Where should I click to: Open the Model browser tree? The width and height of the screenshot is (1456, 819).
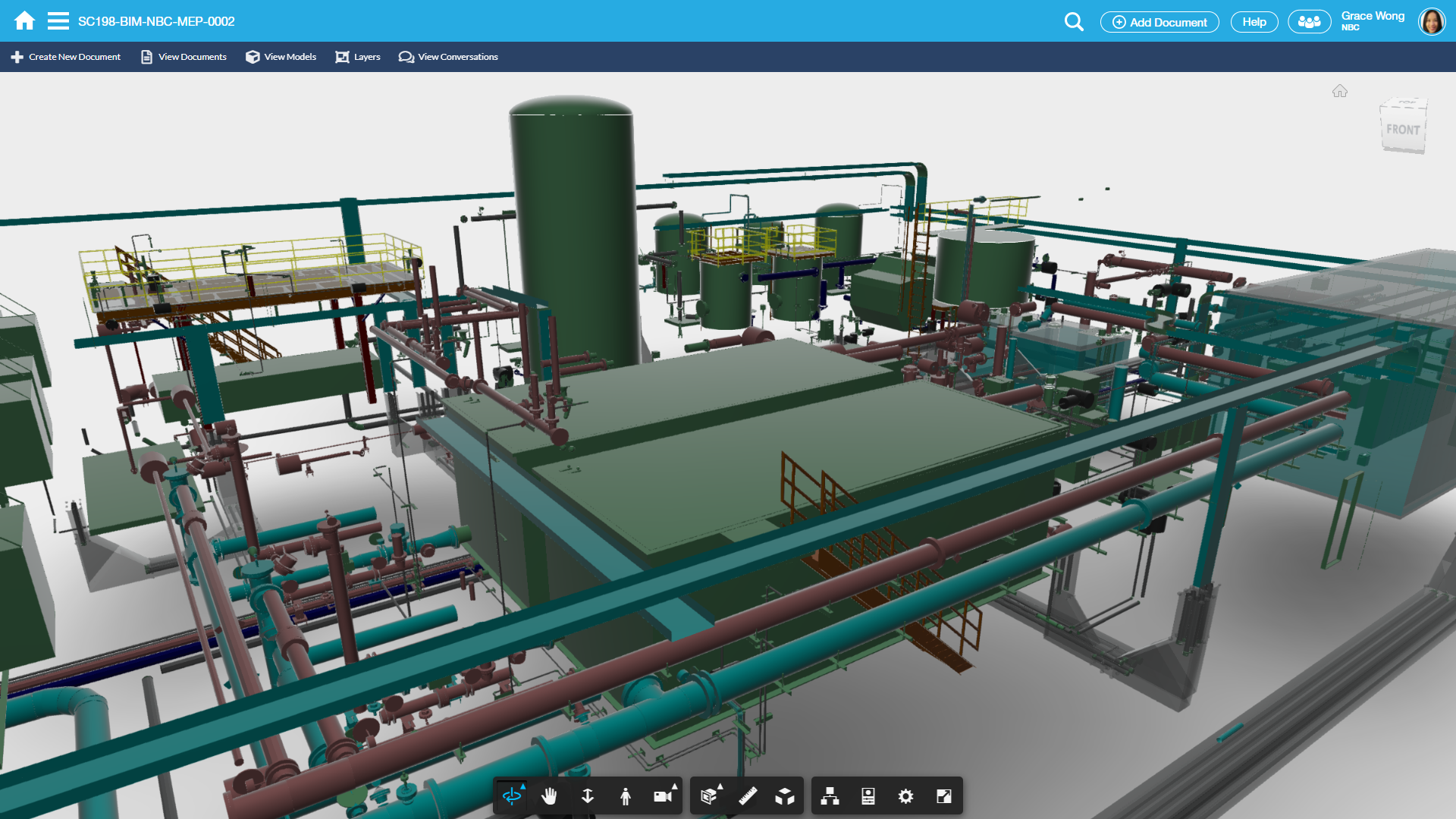click(x=830, y=796)
